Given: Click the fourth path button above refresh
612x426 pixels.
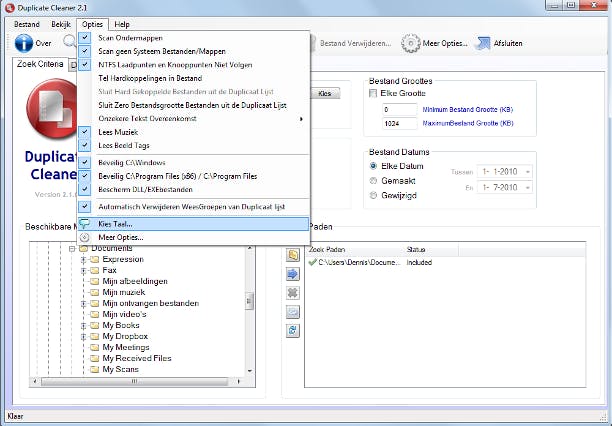Looking at the screenshot, I should pos(293,312).
